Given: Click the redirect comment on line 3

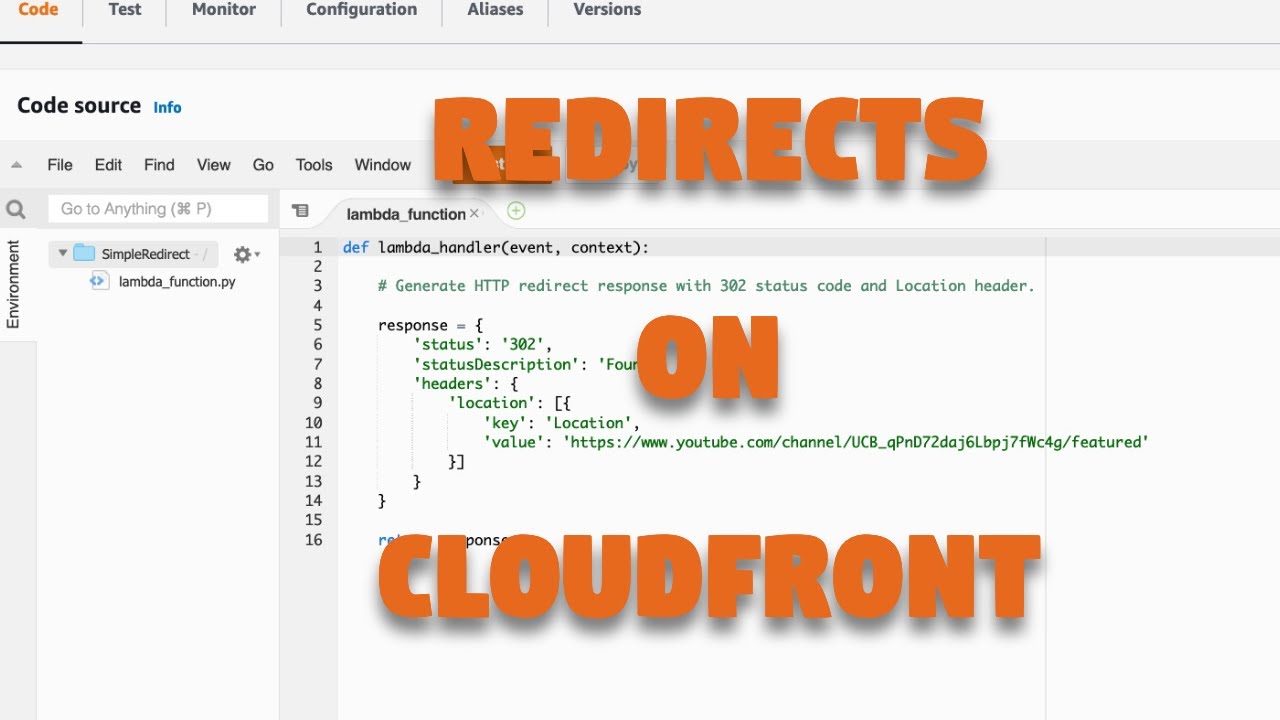Looking at the screenshot, I should pyautogui.click(x=706, y=286).
